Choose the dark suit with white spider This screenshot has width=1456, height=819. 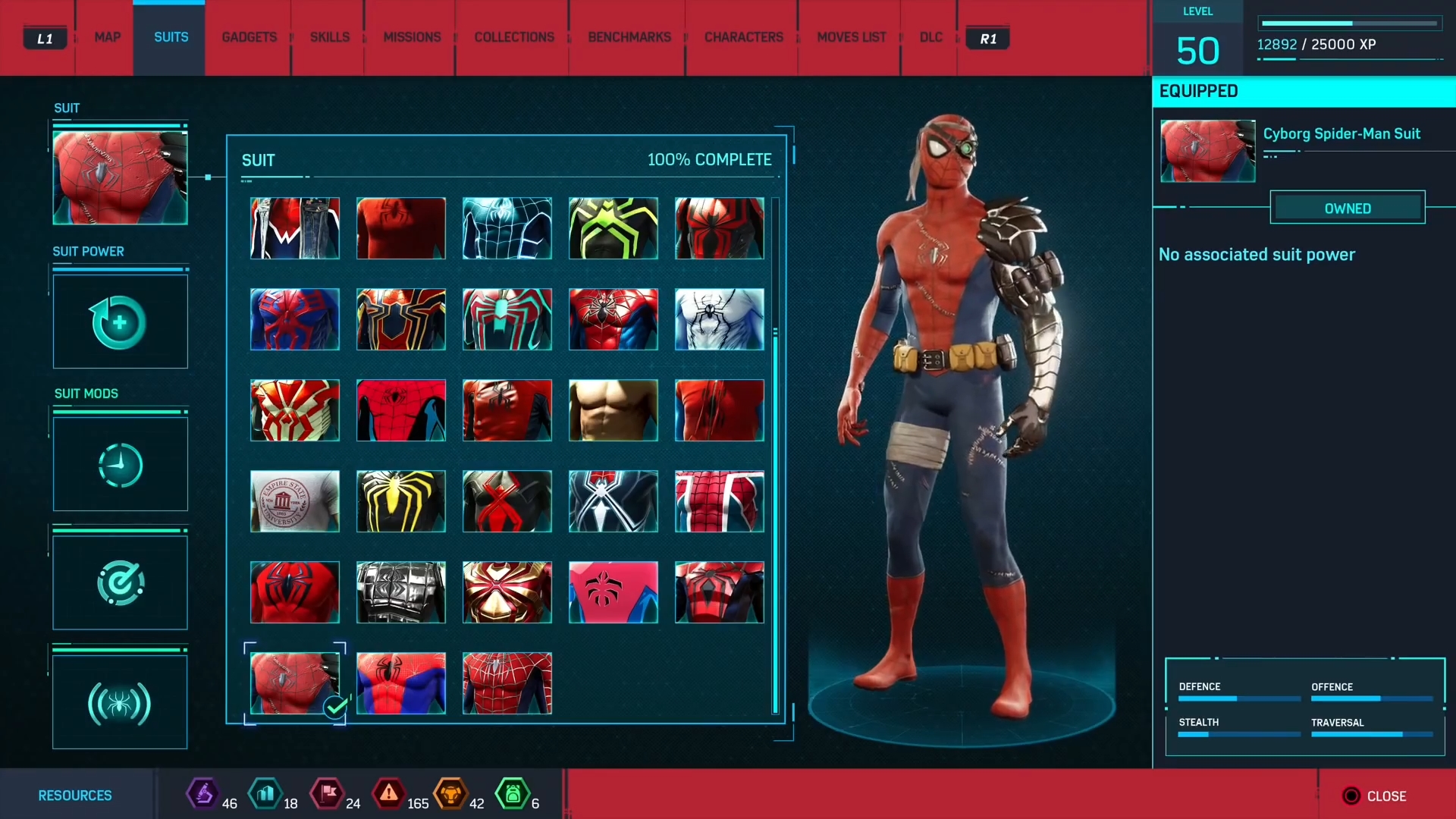click(x=613, y=501)
